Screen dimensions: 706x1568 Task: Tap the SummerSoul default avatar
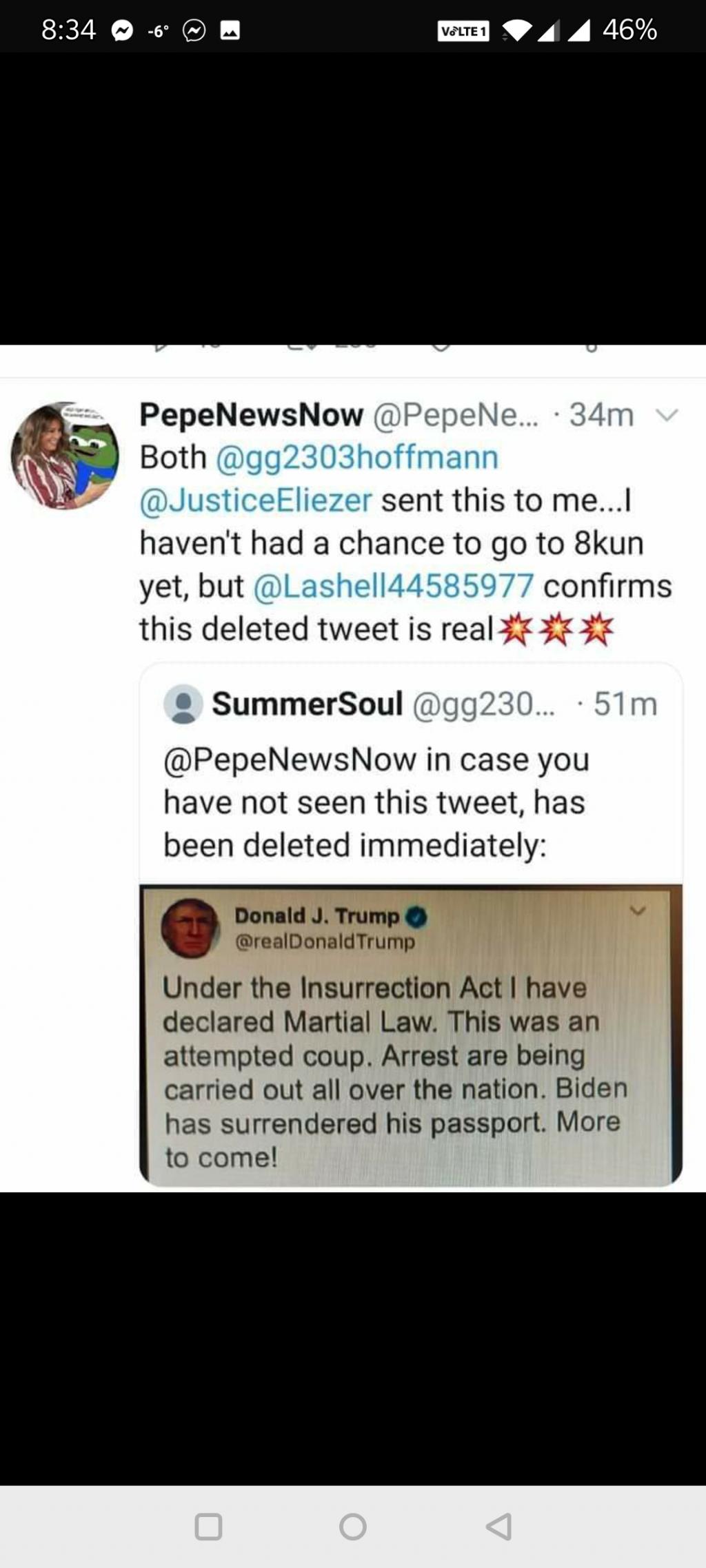tap(183, 704)
